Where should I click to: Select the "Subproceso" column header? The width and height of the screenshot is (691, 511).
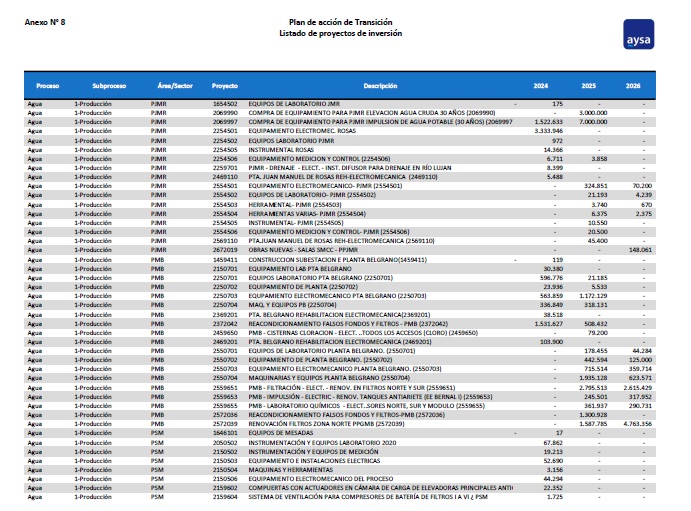click(x=109, y=86)
